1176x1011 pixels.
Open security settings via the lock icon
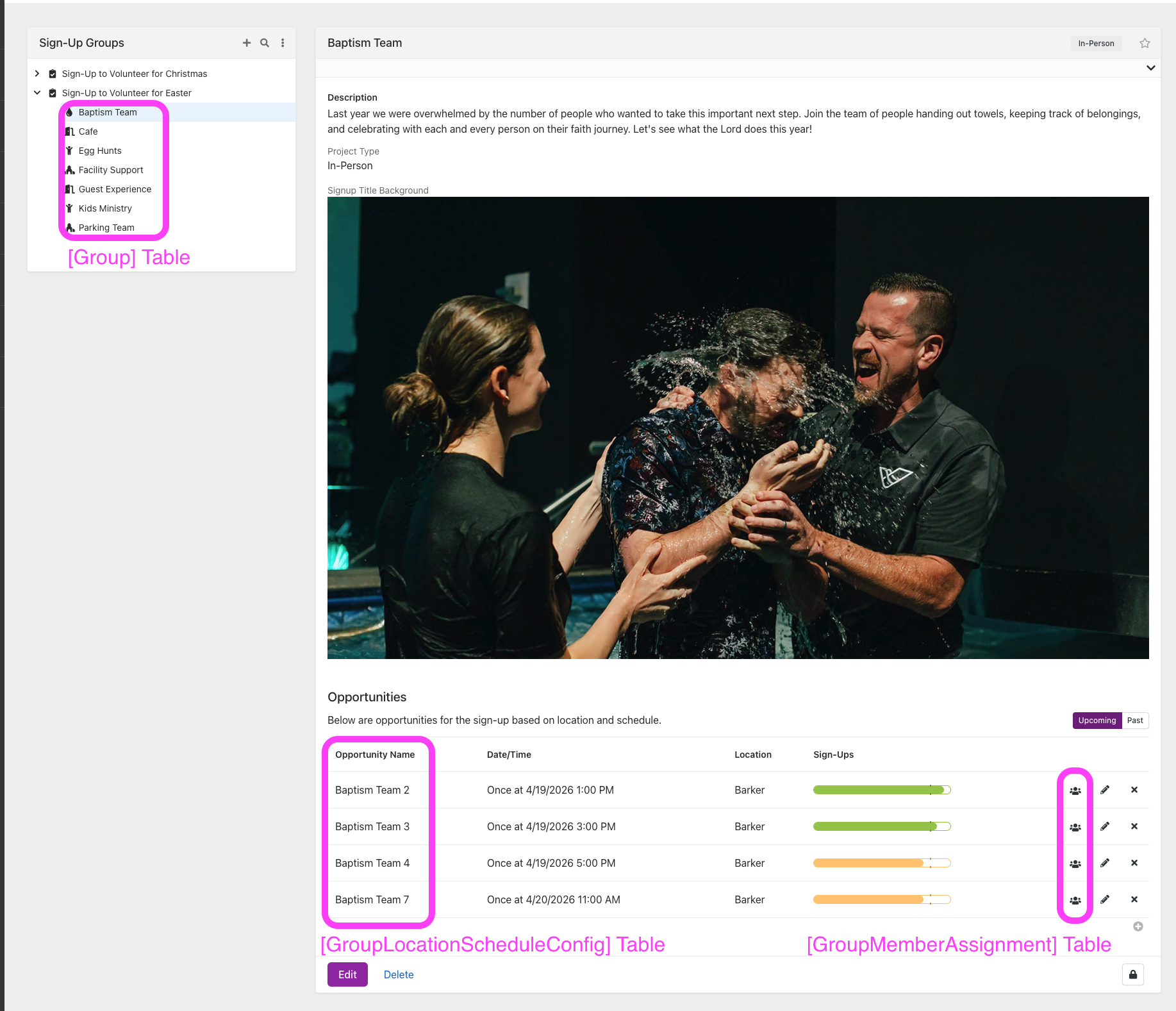(1133, 974)
